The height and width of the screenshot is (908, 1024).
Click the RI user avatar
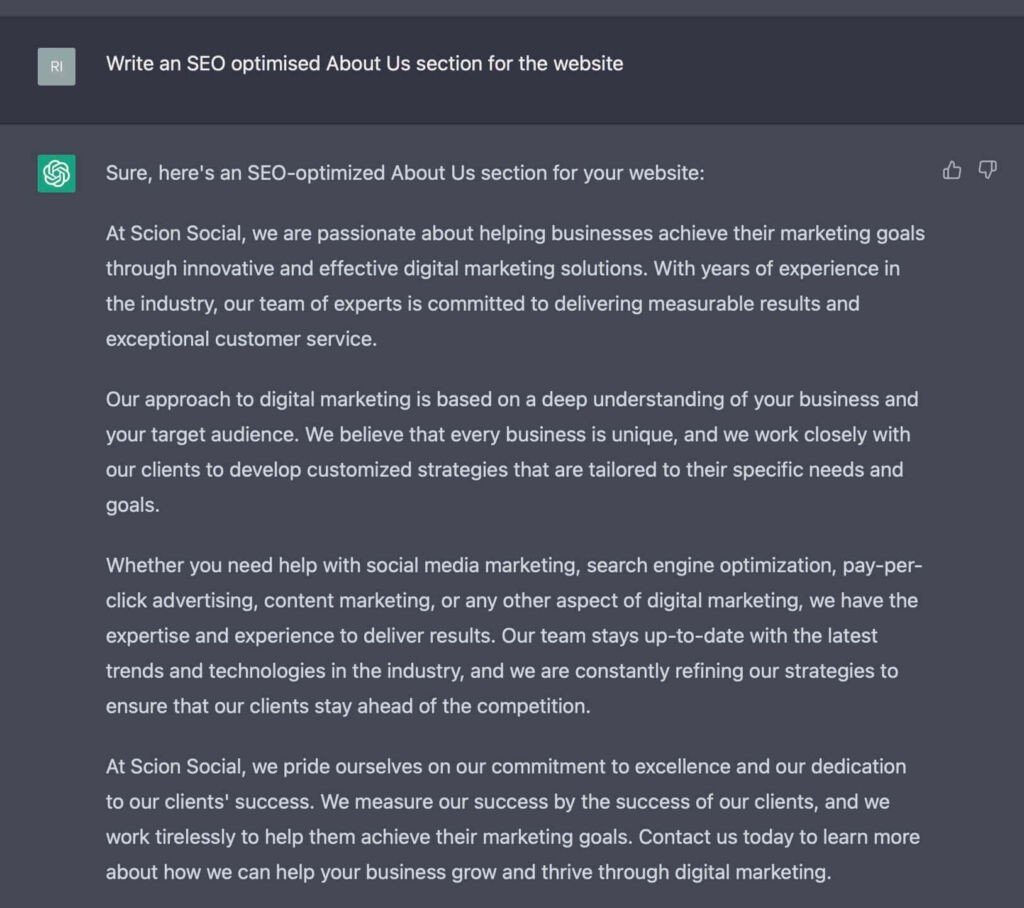(56, 67)
